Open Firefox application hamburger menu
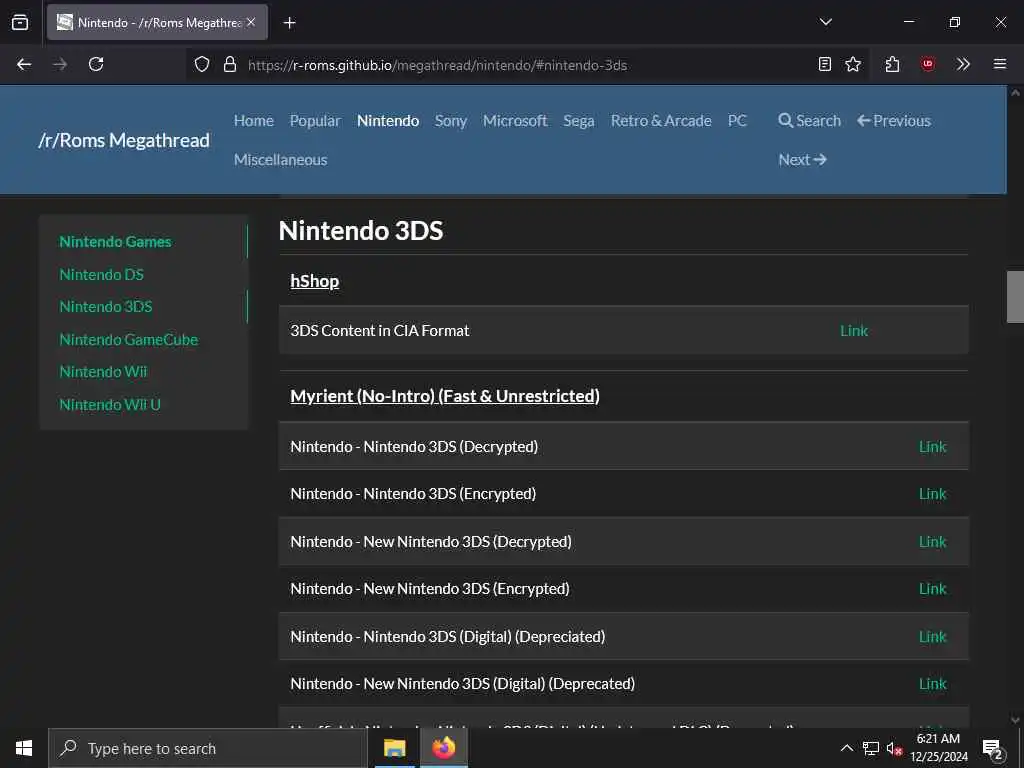The image size is (1024, 768). pos(1000,64)
